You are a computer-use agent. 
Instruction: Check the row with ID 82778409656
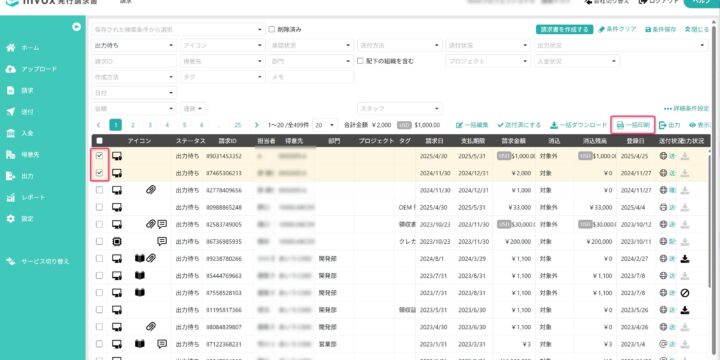point(100,190)
